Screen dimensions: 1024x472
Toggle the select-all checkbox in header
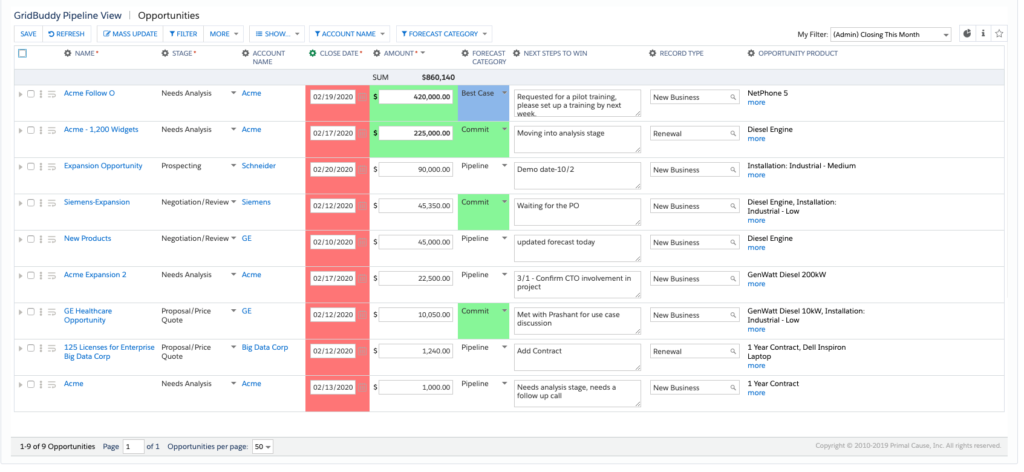[x=22, y=54]
